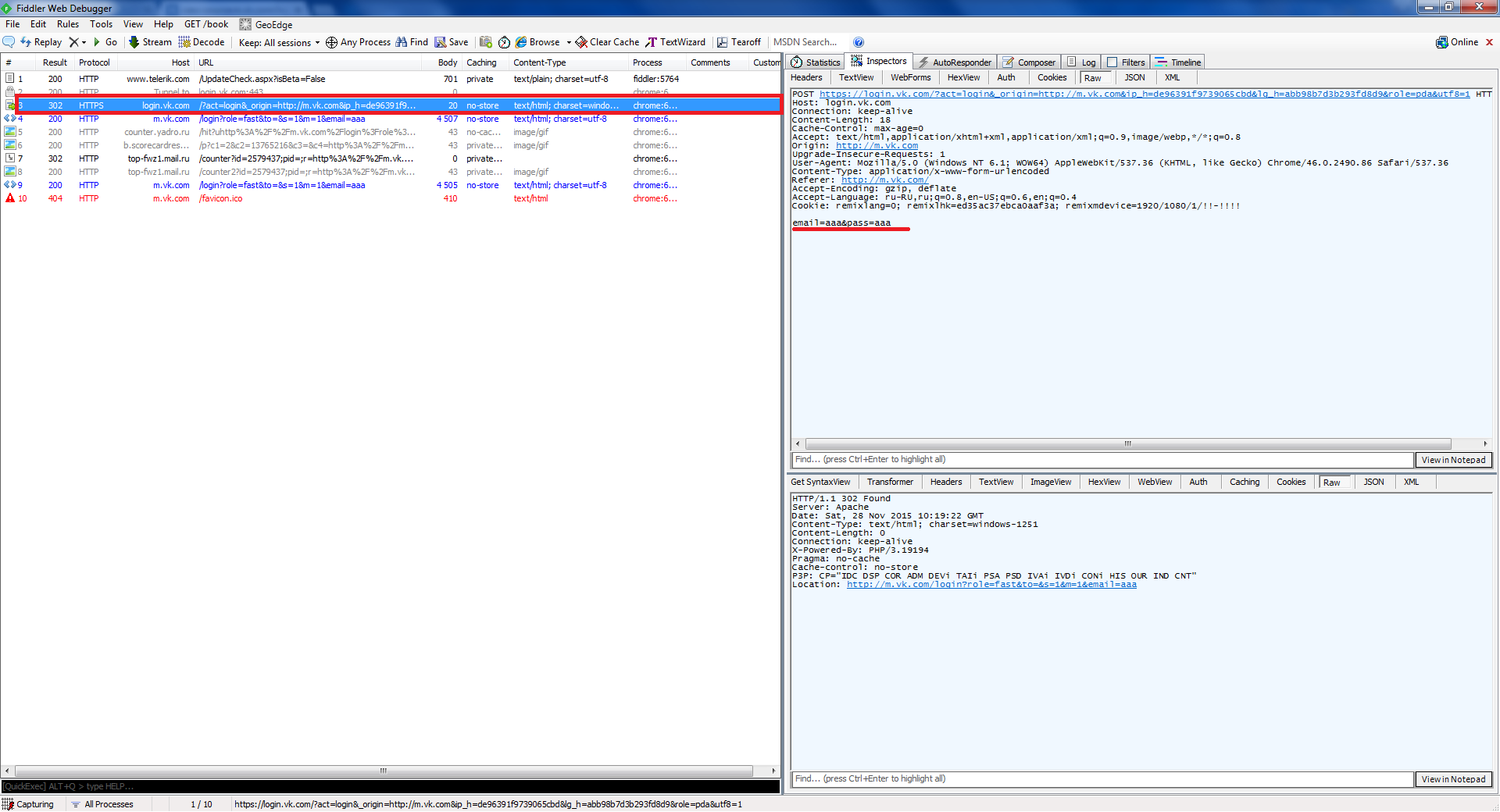Open the GET /book menu
Viewport: 1500px width, 812px height.
click(x=206, y=24)
